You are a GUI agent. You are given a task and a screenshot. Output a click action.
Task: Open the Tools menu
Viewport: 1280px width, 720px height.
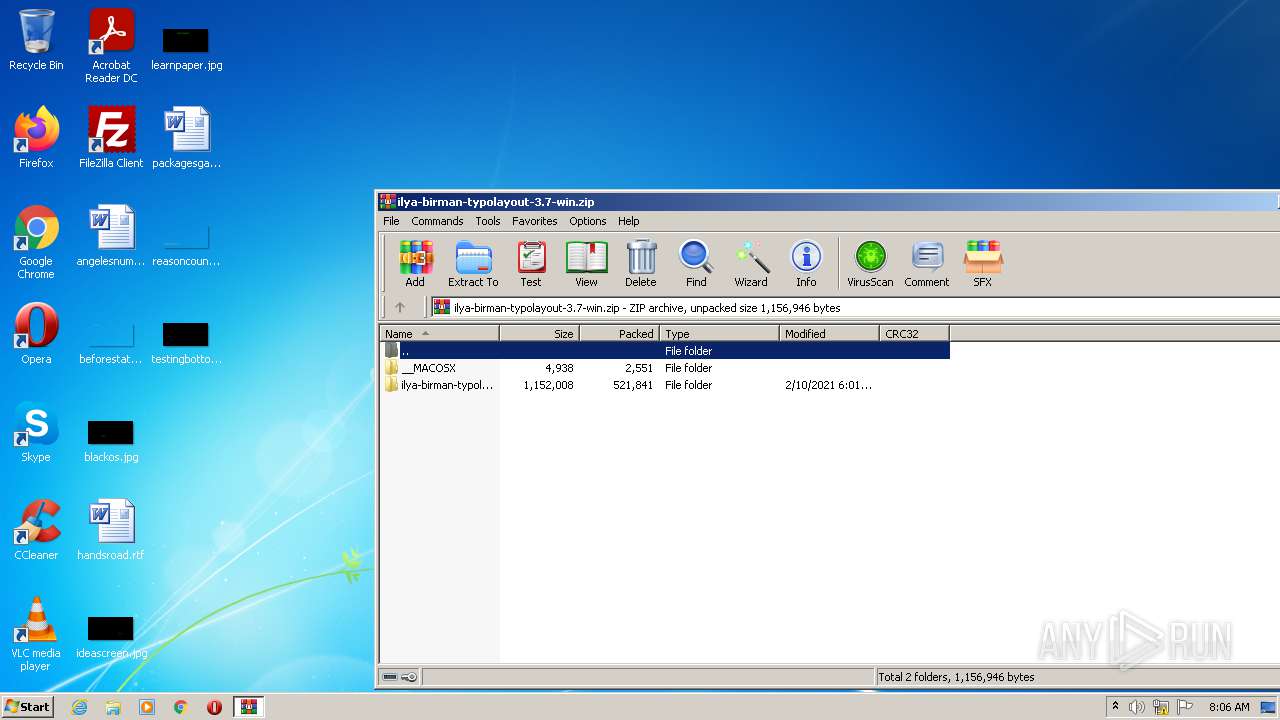pyautogui.click(x=488, y=221)
